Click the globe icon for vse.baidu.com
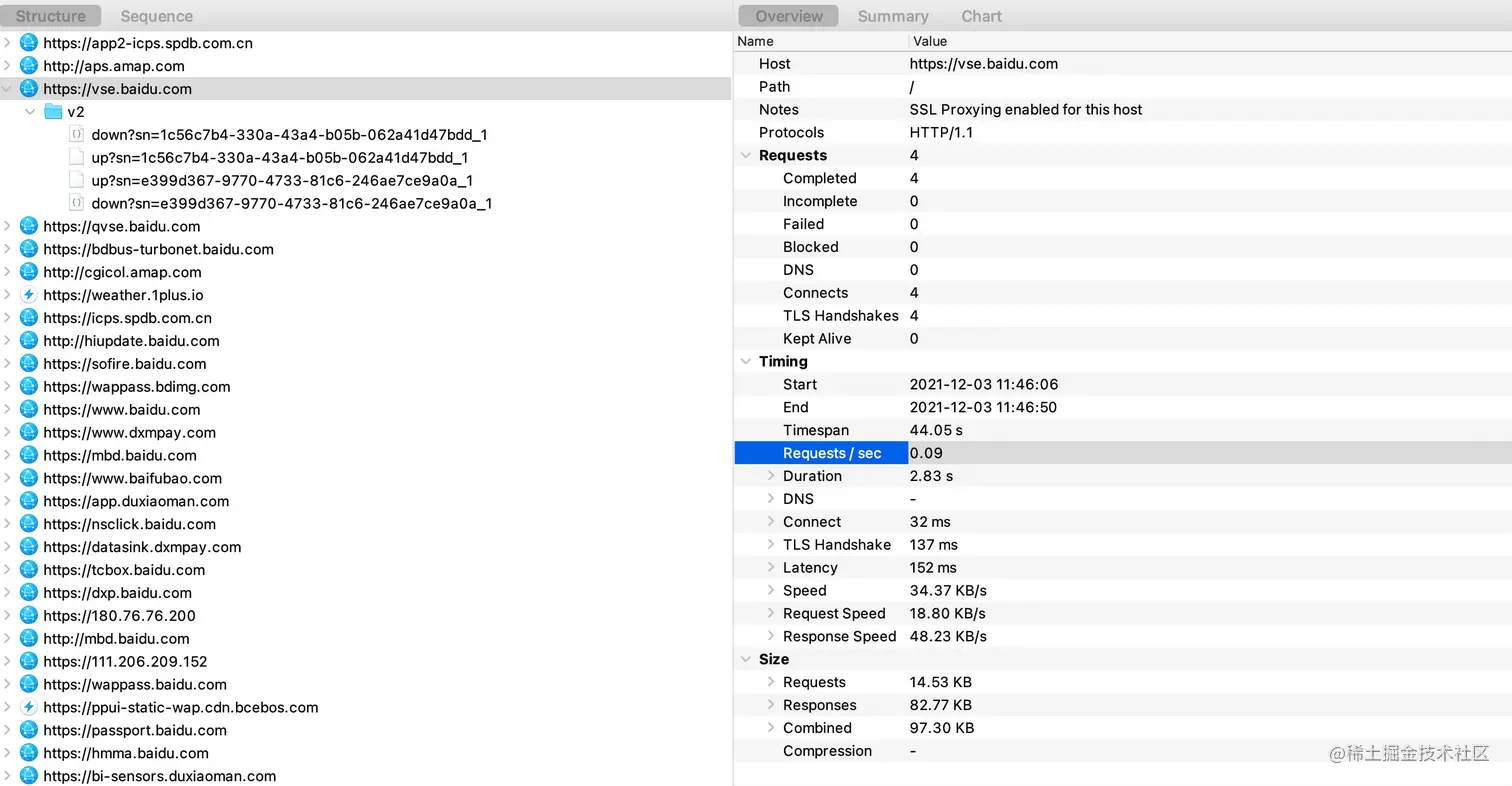Image resolution: width=1512 pixels, height=786 pixels. (x=29, y=89)
